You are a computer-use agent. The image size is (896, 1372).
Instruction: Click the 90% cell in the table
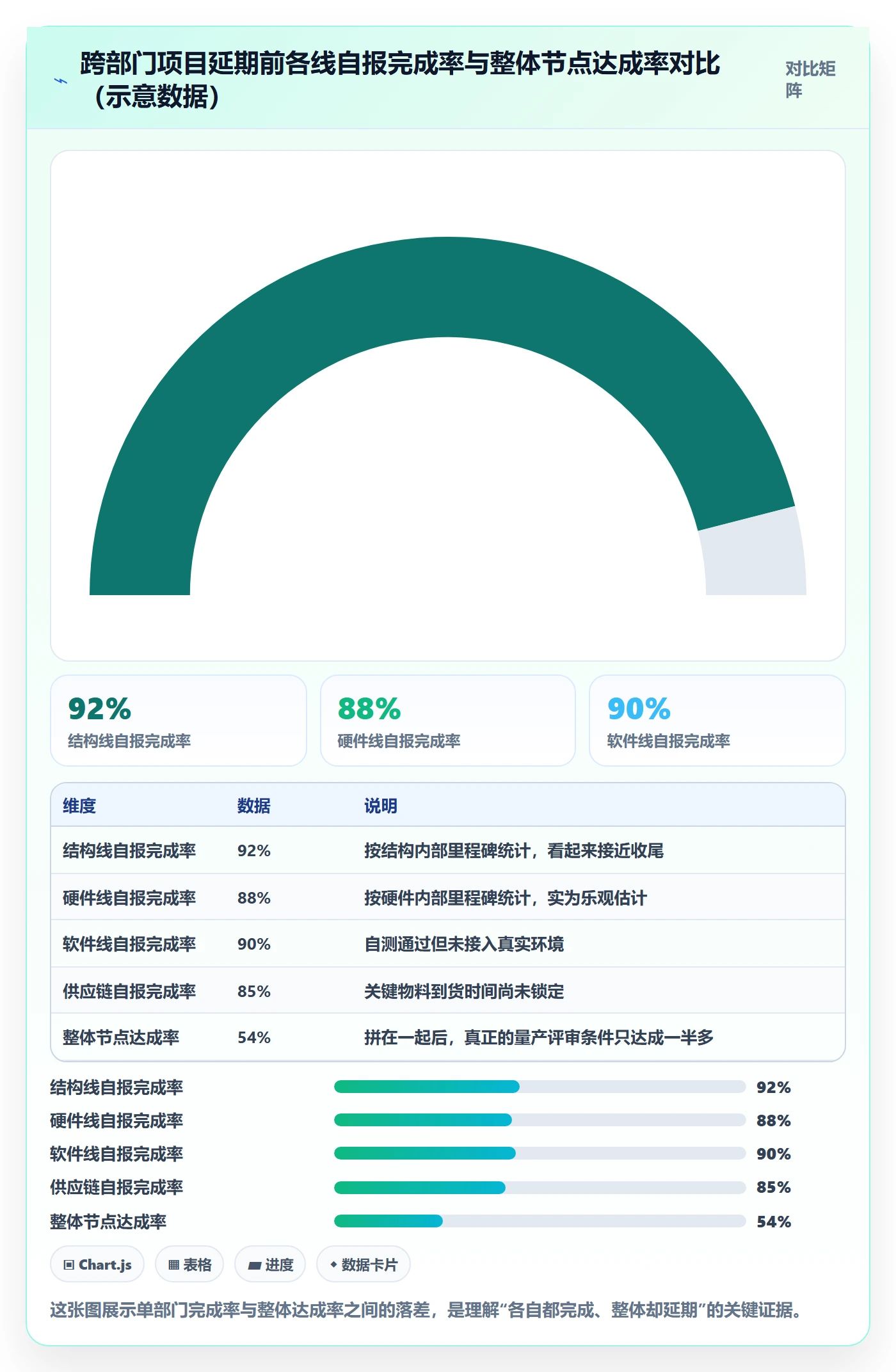tap(254, 944)
